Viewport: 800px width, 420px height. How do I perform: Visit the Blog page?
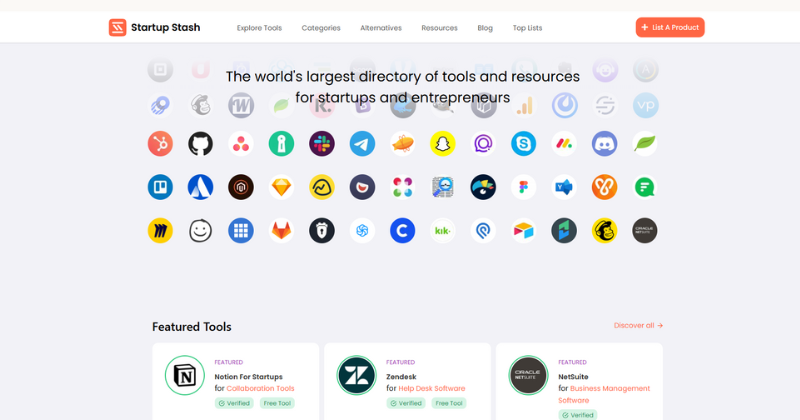click(485, 28)
